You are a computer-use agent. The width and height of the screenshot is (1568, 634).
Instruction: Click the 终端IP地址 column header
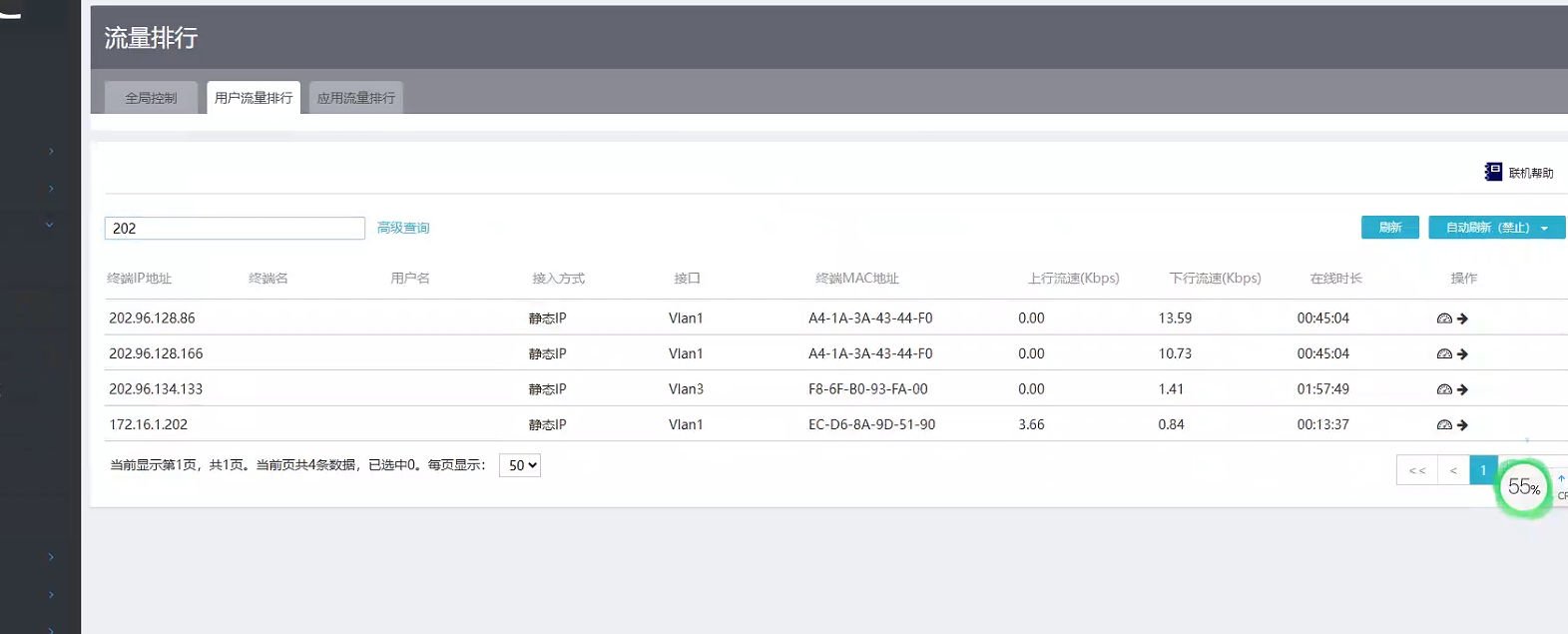pyautogui.click(x=140, y=279)
